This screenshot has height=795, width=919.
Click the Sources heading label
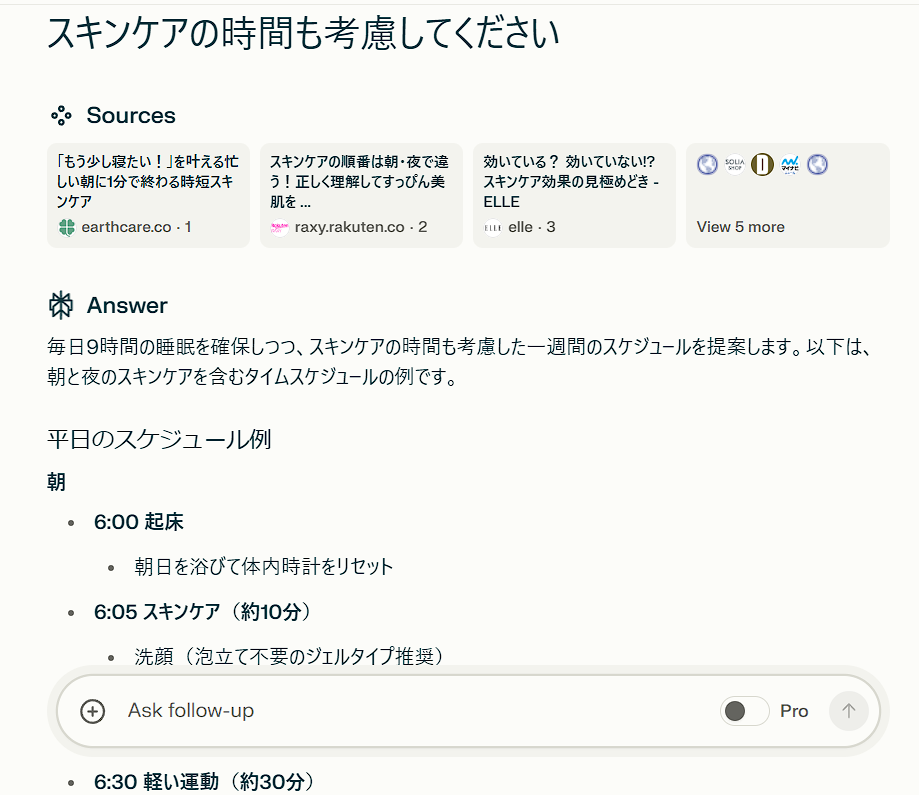(131, 116)
